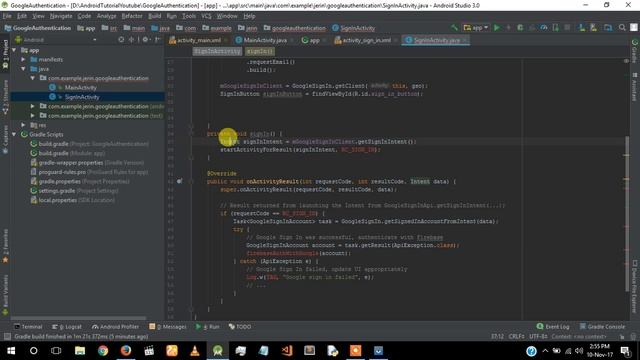Click the Search Everywhere magnifier icon

click(x=622, y=28)
